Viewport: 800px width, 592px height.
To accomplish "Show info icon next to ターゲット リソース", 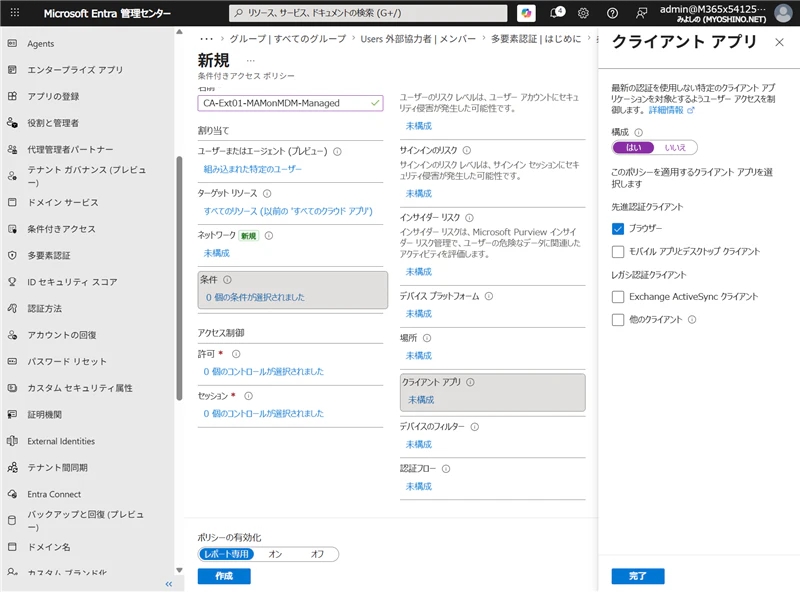I will coord(267,193).
